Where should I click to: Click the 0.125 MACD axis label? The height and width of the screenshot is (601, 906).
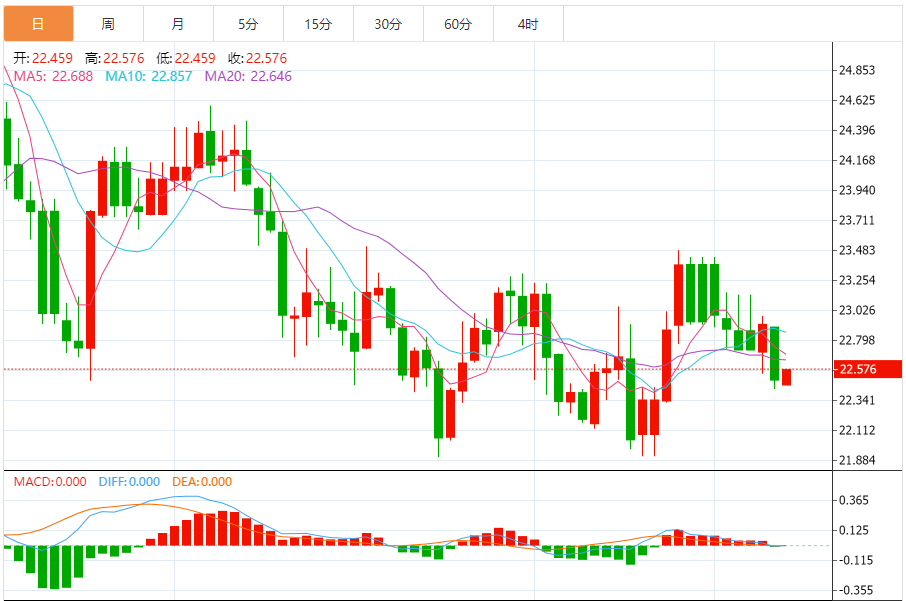point(853,530)
